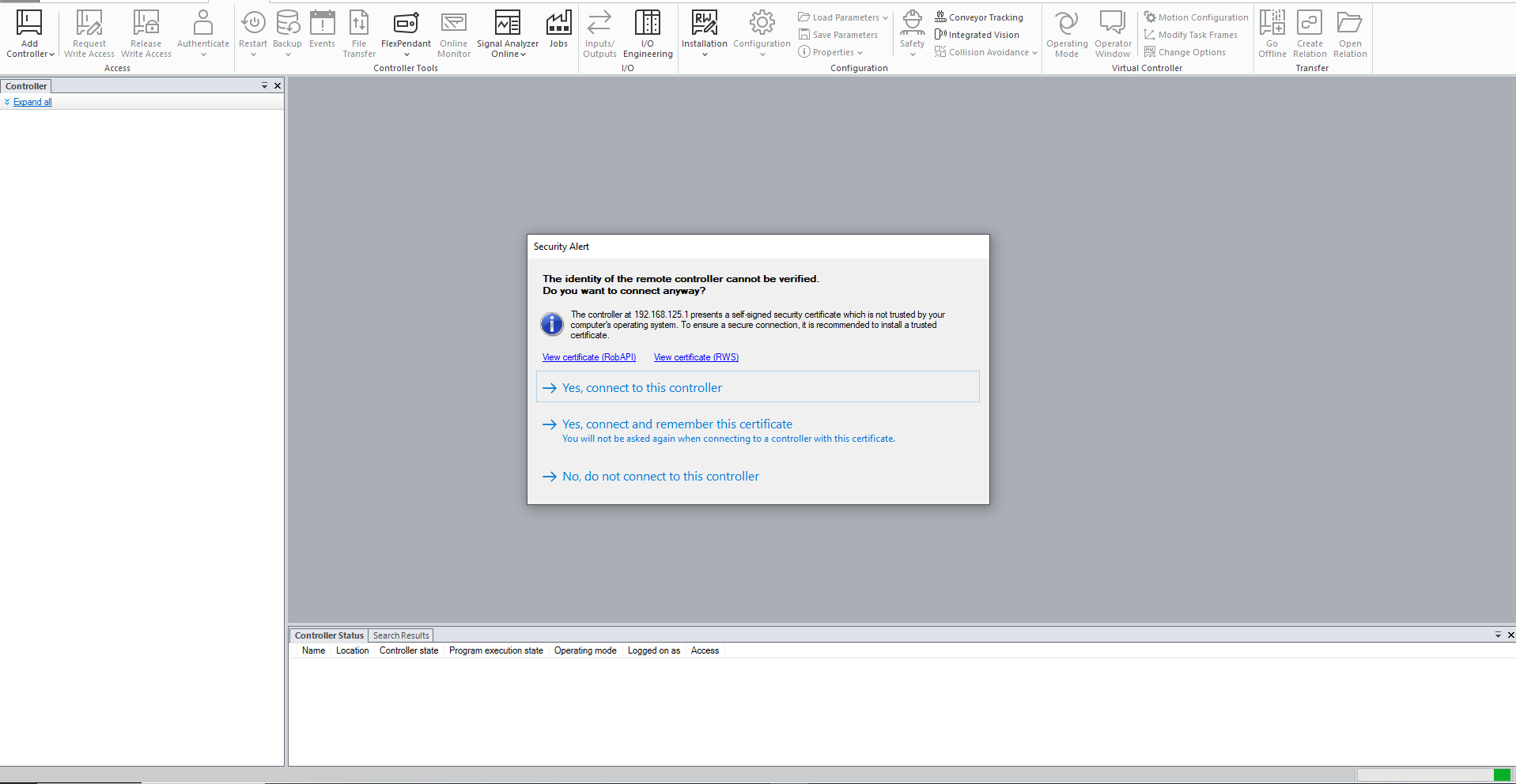
Task: Click View certificate (RWS) link
Action: point(696,357)
